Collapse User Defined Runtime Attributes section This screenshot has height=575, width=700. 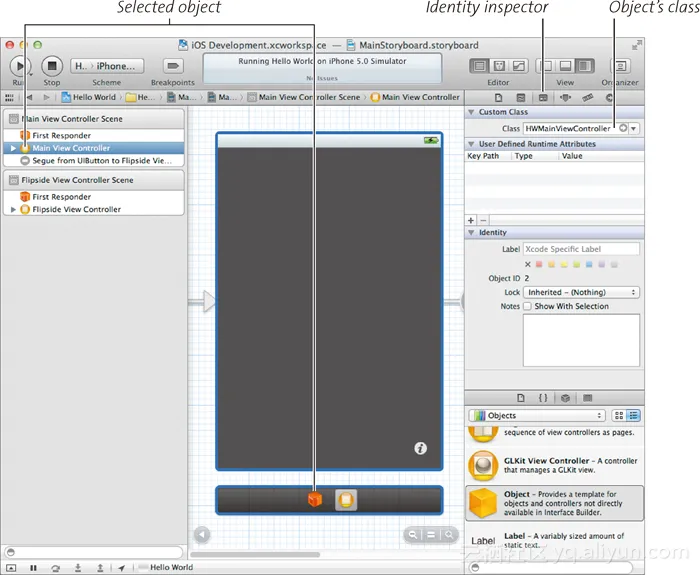tap(471, 144)
